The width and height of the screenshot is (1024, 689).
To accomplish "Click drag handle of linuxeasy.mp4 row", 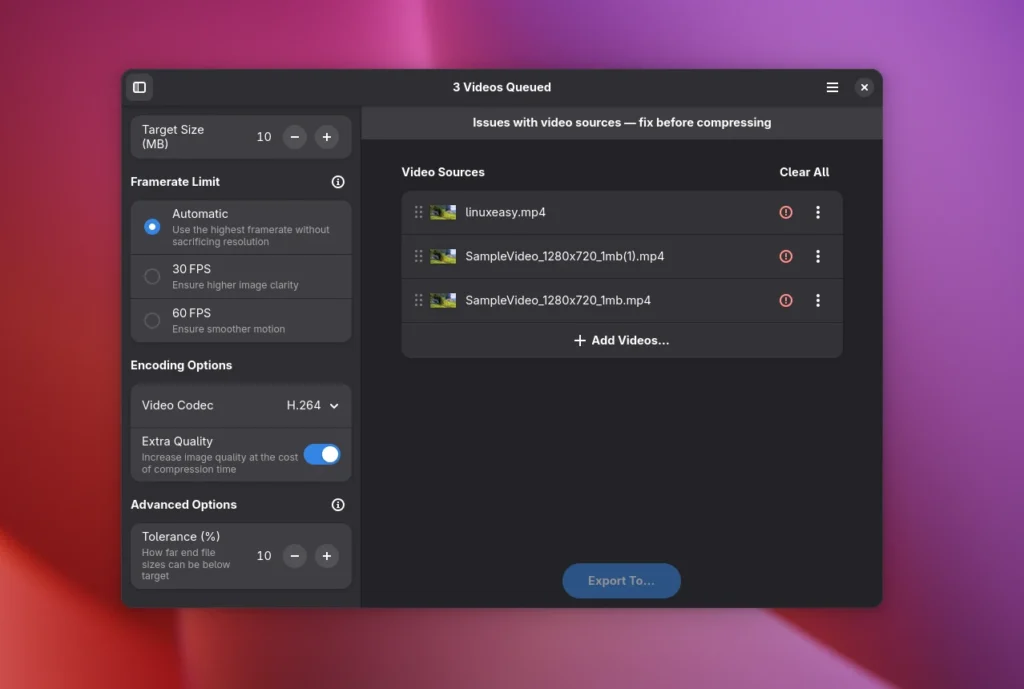I will click(419, 212).
